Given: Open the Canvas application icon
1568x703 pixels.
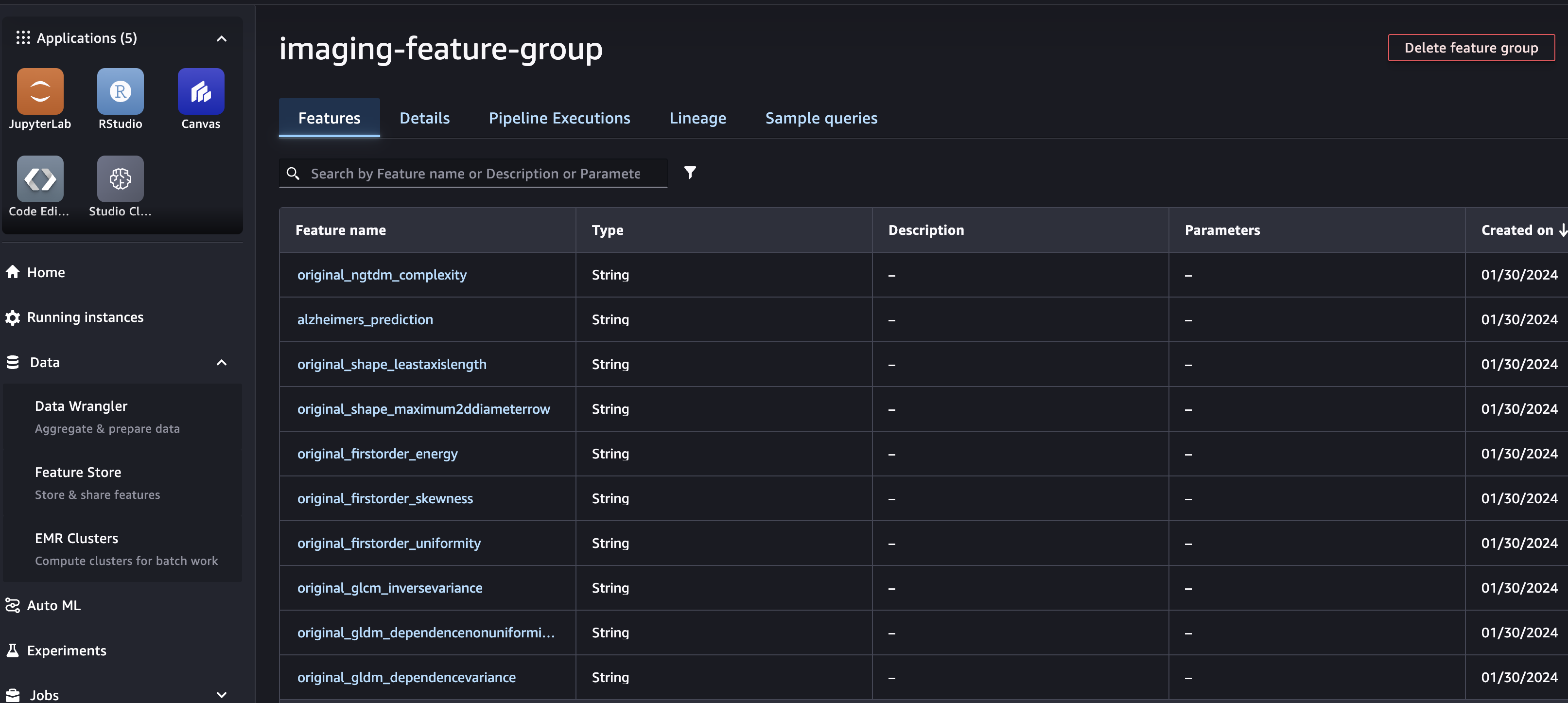Looking at the screenshot, I should pos(201,91).
